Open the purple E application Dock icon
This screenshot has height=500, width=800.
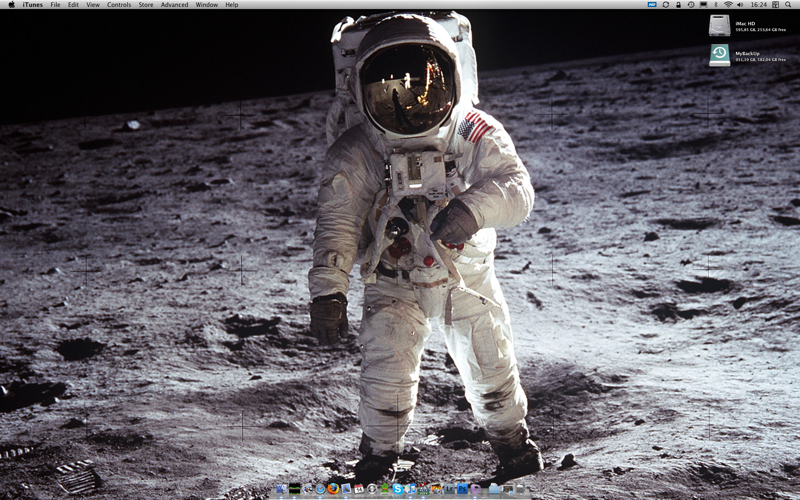click(476, 489)
